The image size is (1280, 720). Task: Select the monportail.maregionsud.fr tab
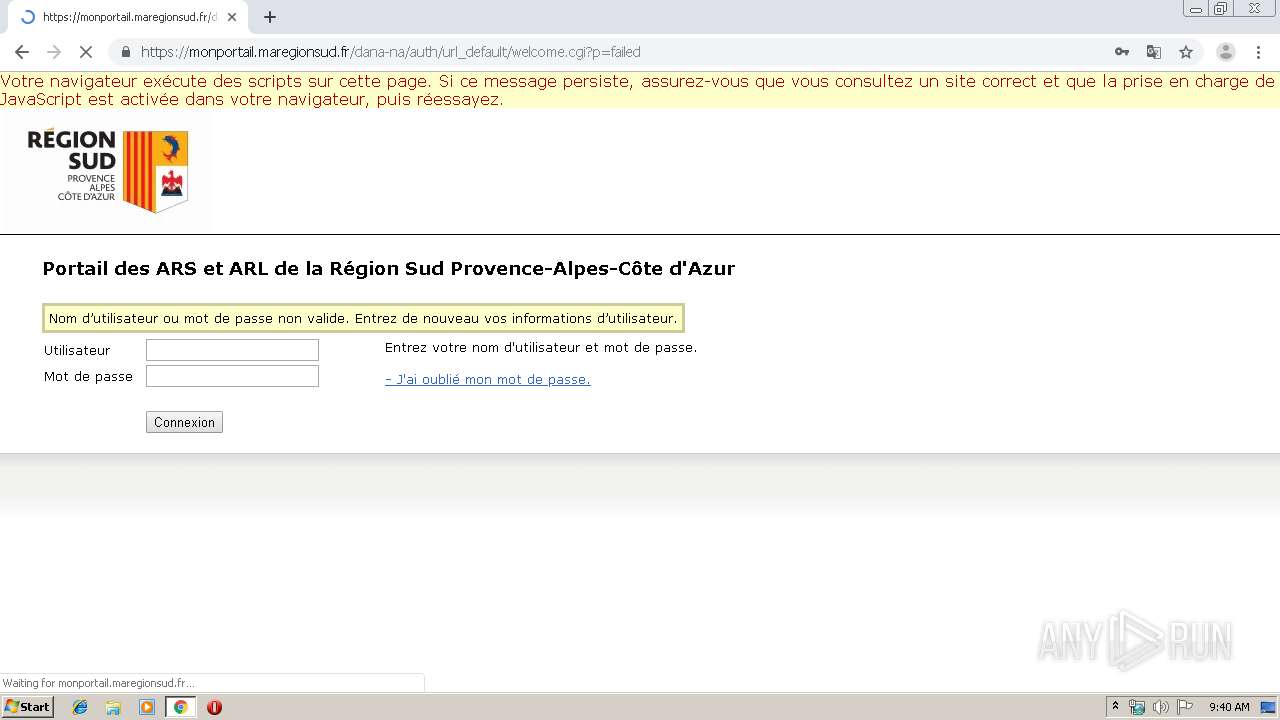127,17
